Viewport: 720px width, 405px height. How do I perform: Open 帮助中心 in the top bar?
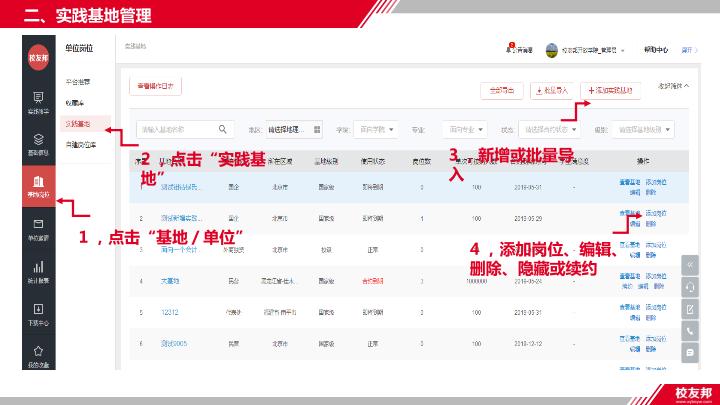coord(656,48)
